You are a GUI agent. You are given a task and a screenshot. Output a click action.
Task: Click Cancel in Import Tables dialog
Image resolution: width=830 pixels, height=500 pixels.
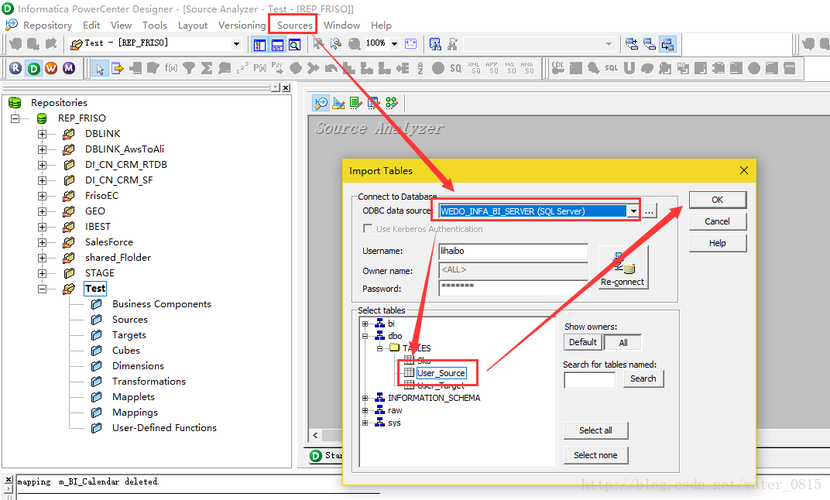tap(717, 221)
